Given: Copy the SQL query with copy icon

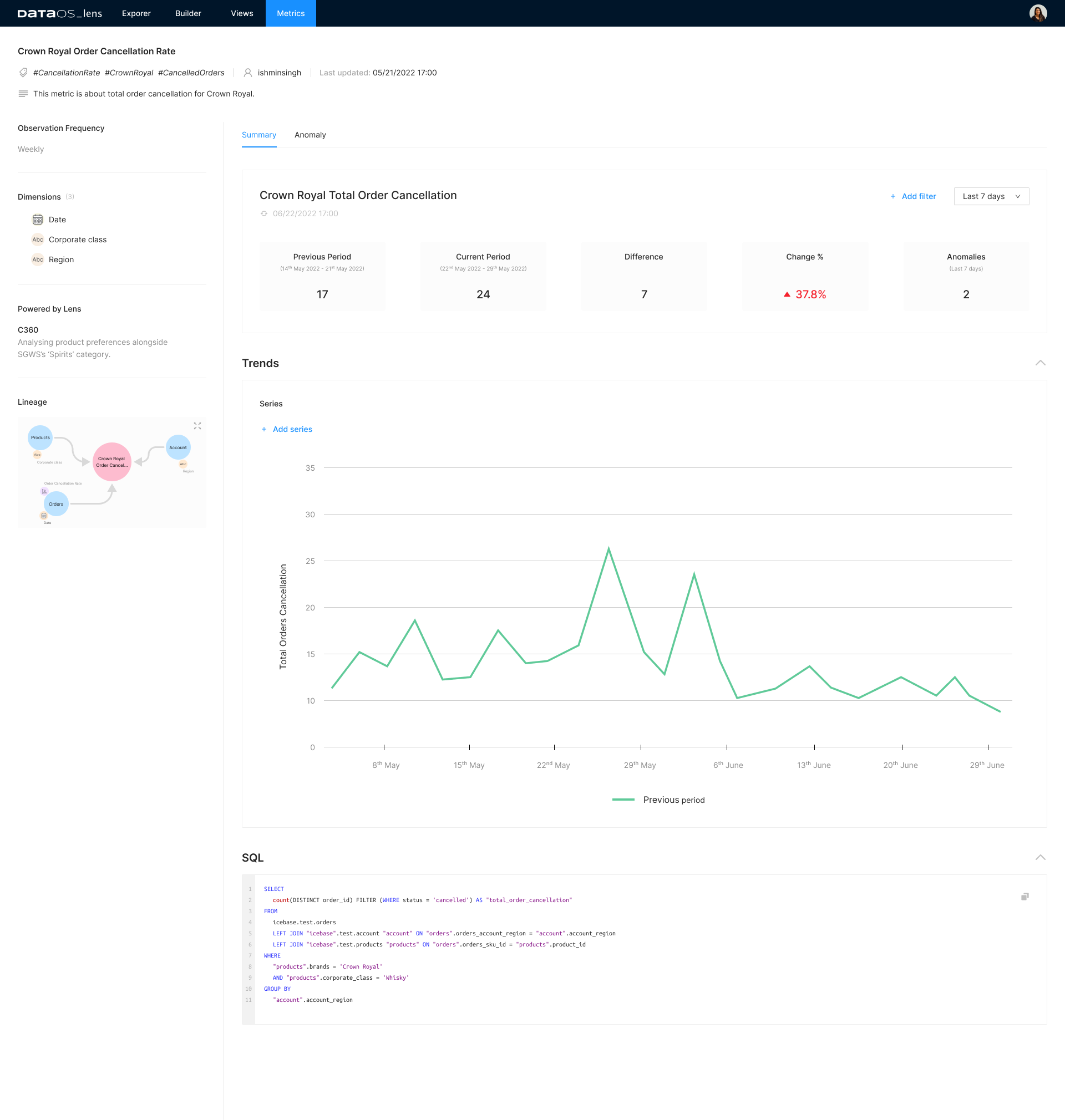Looking at the screenshot, I should tap(1025, 897).
